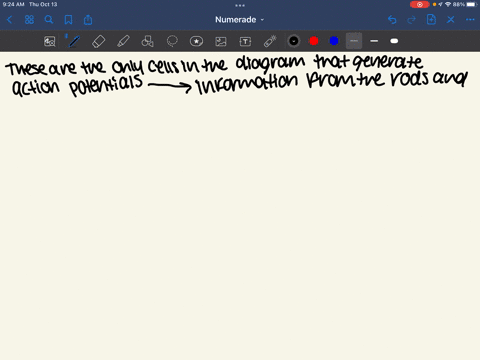Screen dimensions: 480x360
Task: Select the Eraser tool
Action: (x=98, y=41)
